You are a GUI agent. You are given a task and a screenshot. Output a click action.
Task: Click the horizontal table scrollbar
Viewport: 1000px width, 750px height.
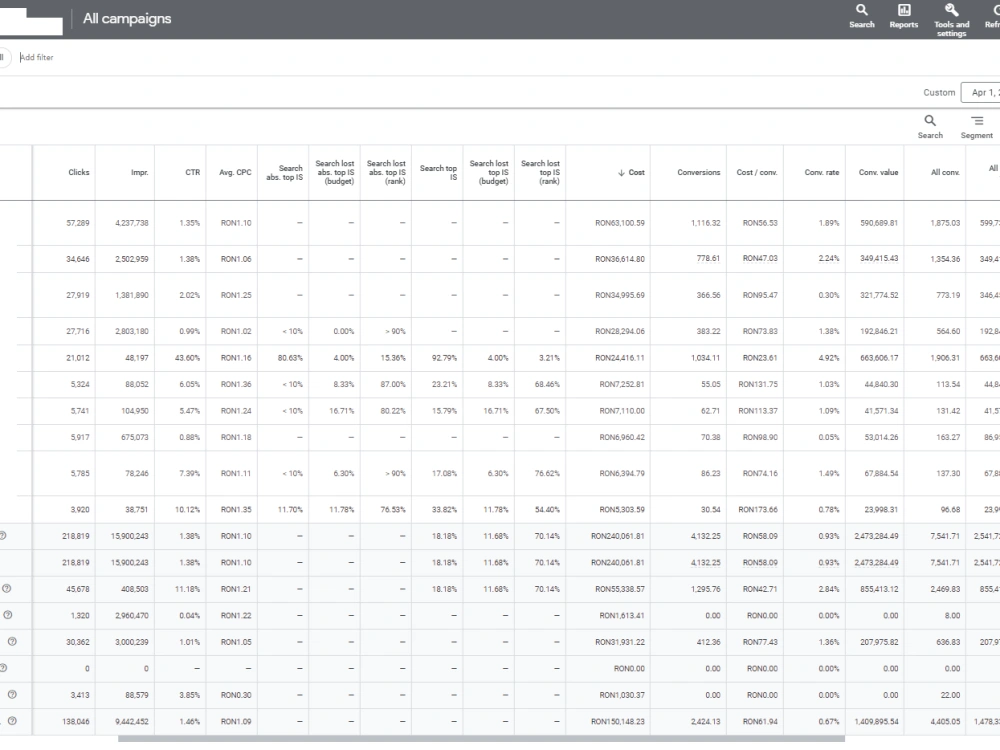click(482, 739)
